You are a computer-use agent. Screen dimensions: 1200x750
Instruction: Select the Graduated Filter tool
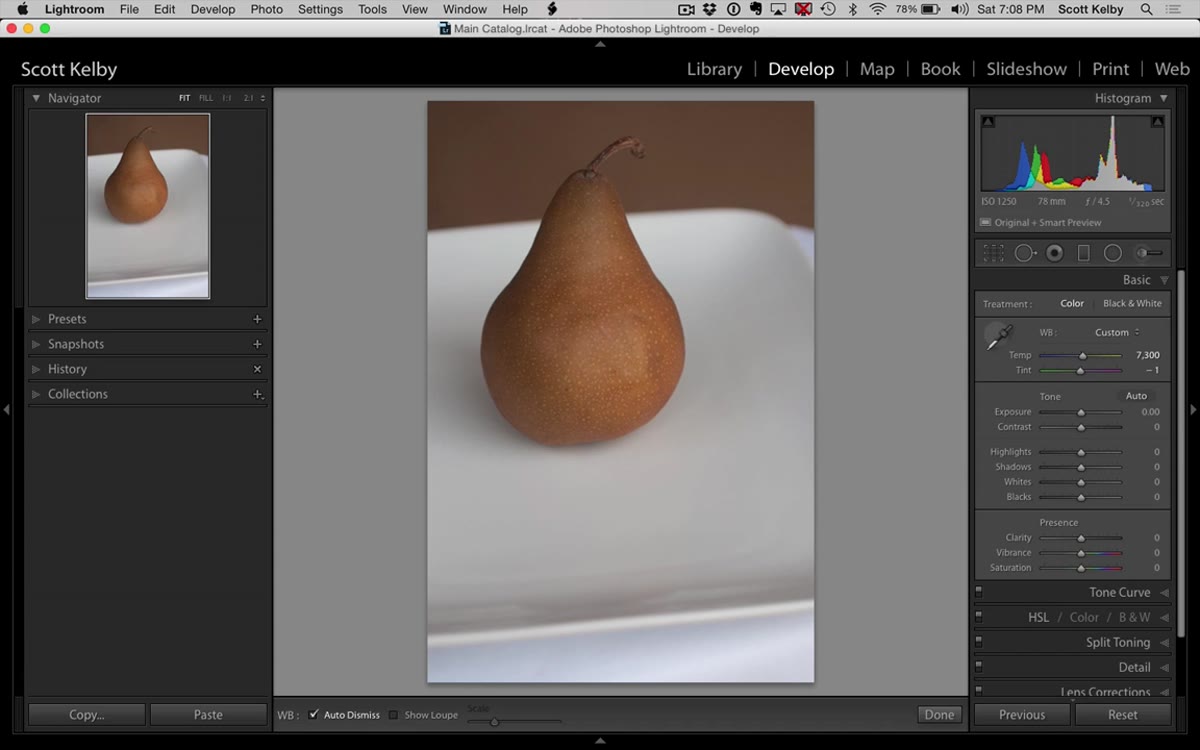(x=1083, y=253)
